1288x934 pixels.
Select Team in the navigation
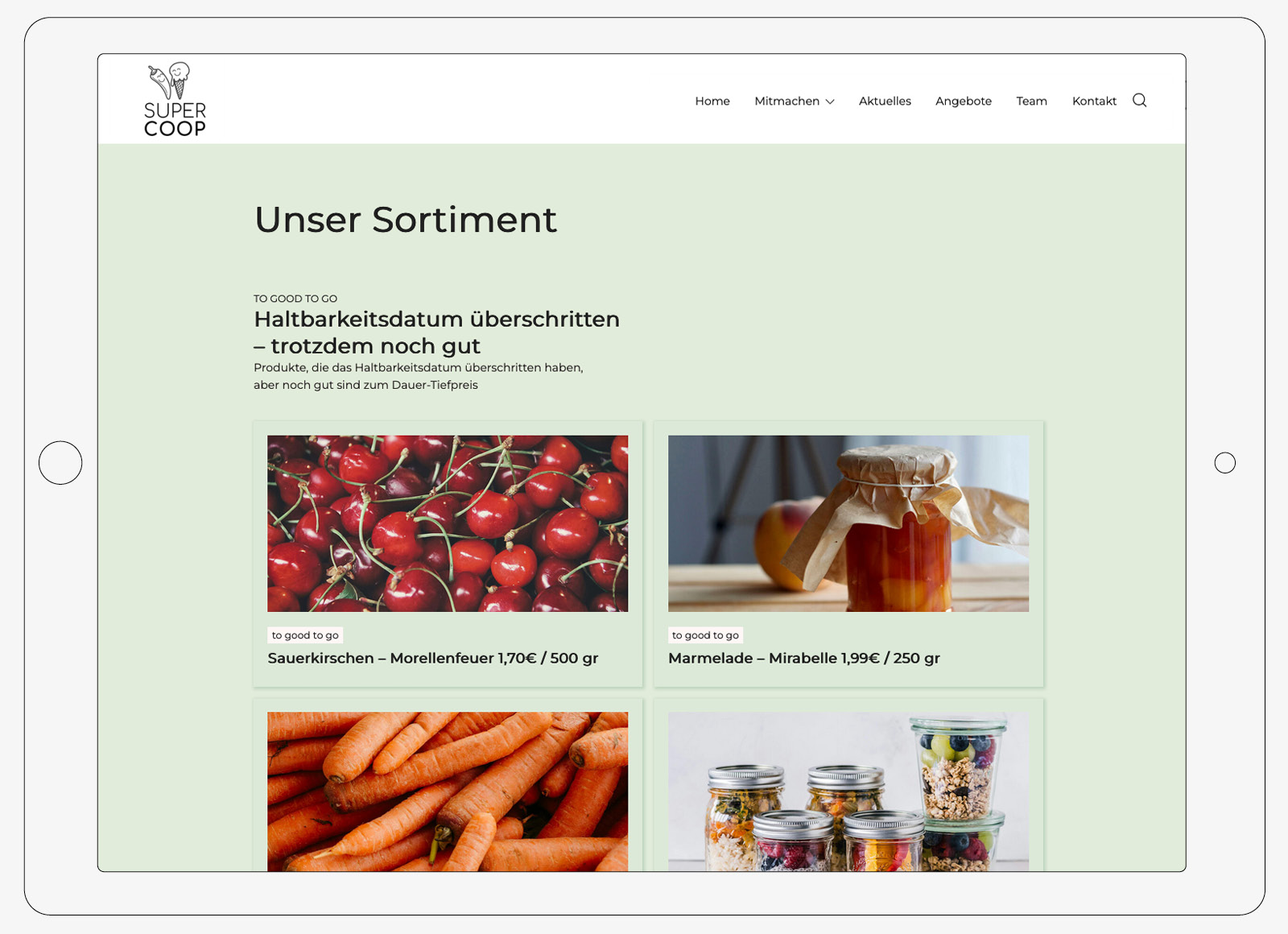click(x=1031, y=101)
